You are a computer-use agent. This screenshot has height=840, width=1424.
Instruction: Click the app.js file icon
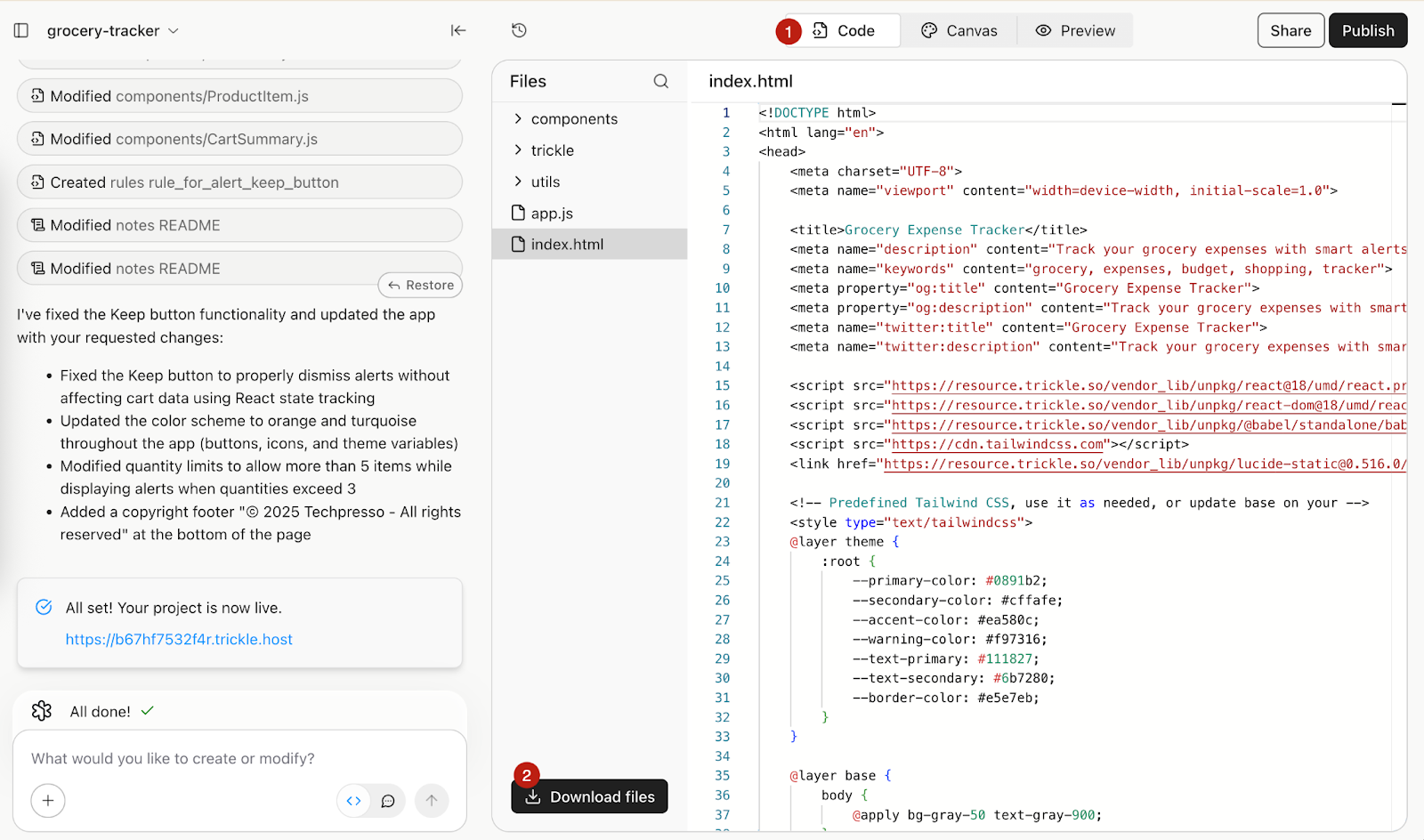tap(518, 213)
